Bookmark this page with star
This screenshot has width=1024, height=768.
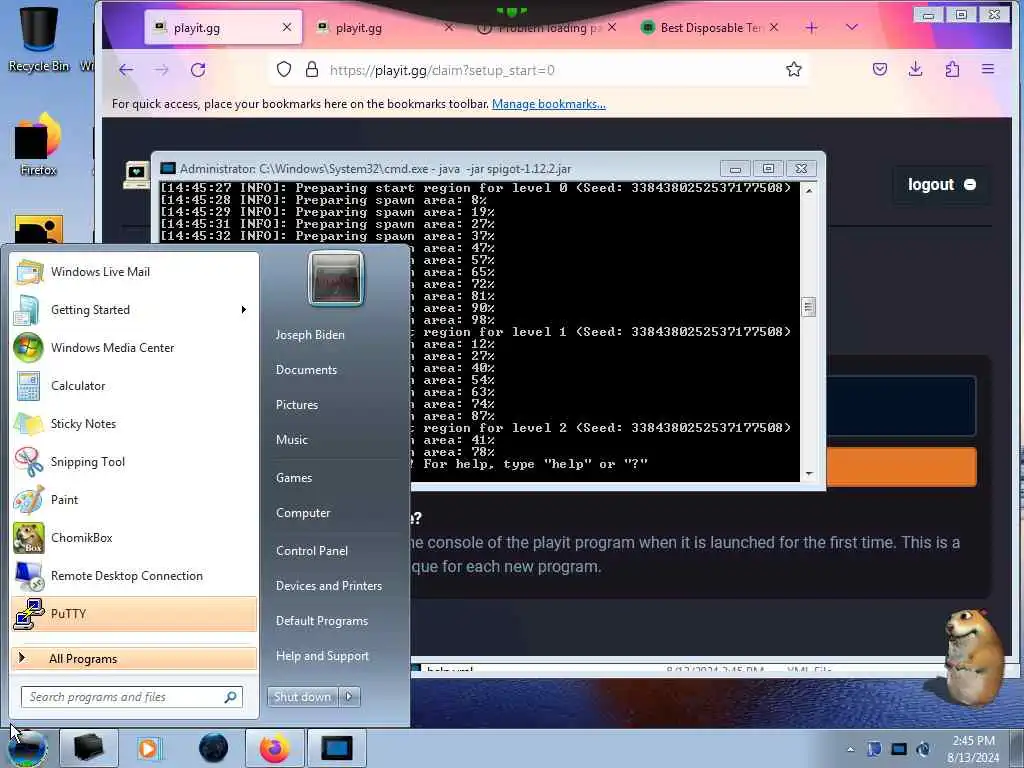793,69
